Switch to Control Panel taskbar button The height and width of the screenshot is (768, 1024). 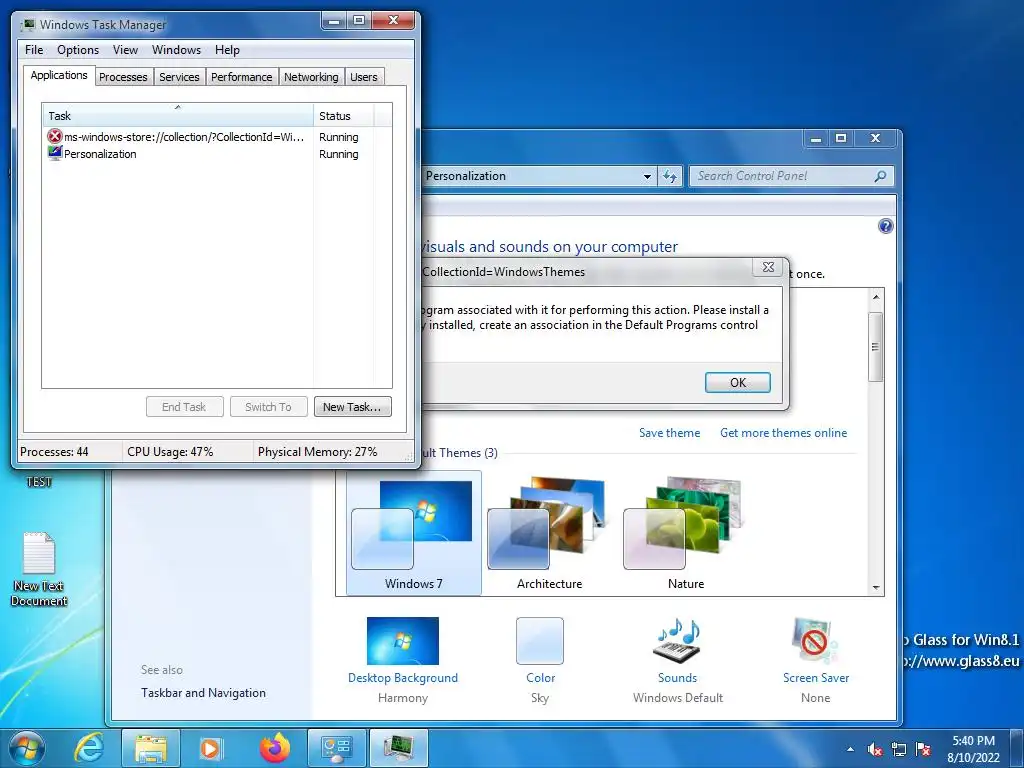pos(336,748)
